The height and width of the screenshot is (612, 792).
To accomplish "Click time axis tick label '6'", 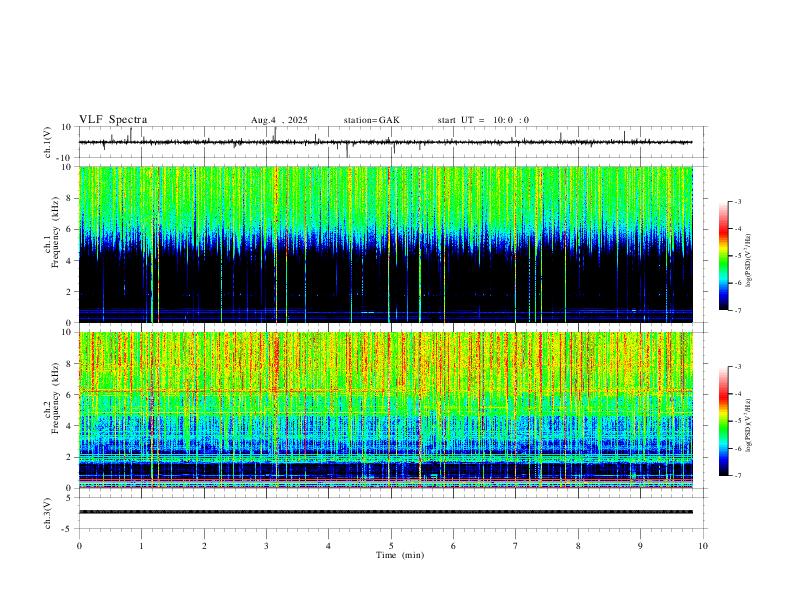I will tap(453, 546).
